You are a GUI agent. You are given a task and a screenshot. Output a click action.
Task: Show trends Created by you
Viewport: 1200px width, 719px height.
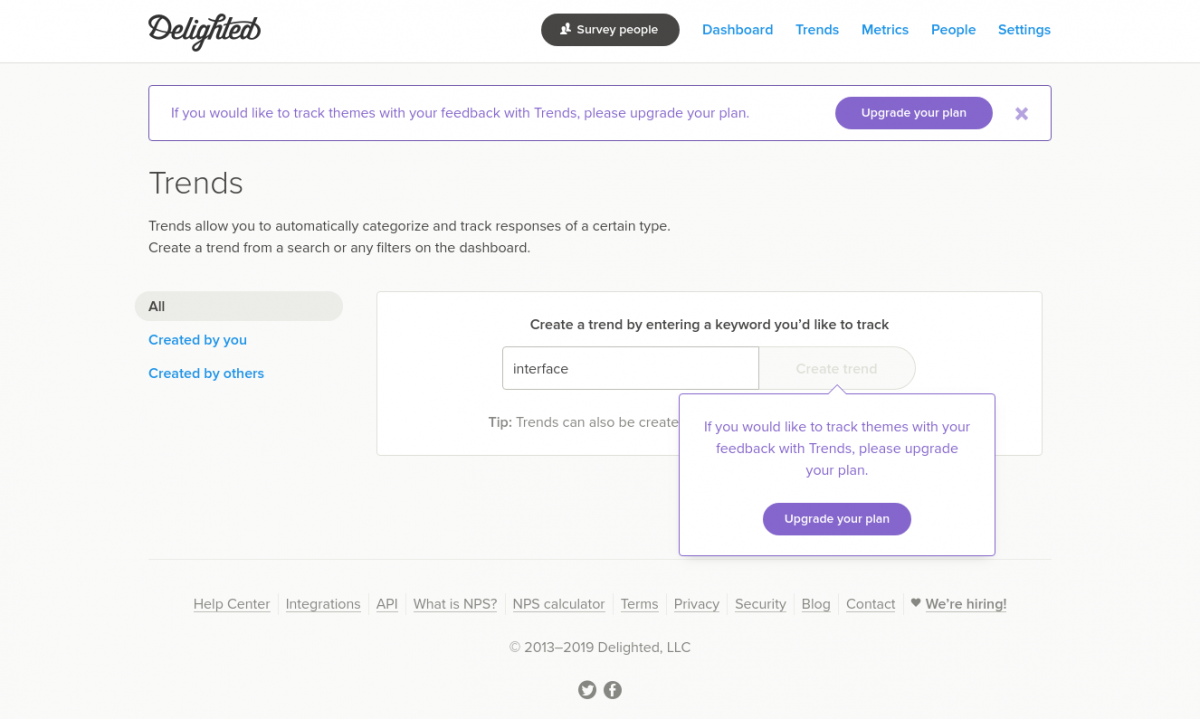pos(198,340)
